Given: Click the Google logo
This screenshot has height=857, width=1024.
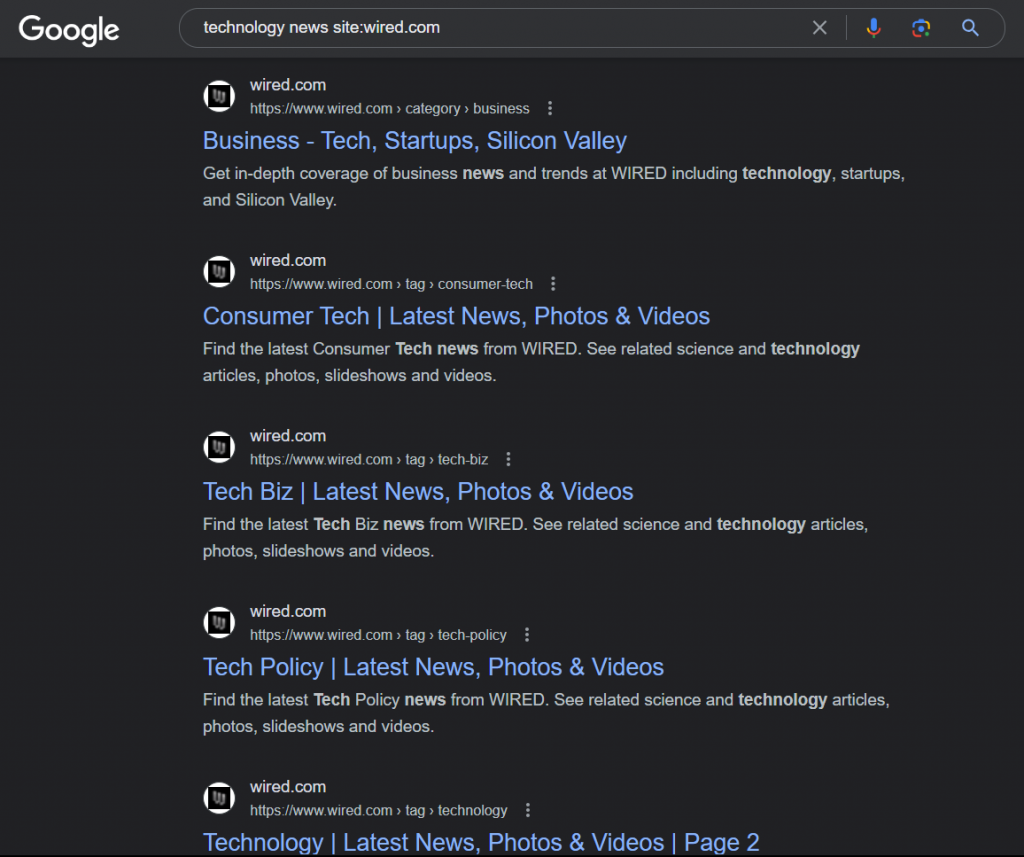Looking at the screenshot, I should 69,29.
